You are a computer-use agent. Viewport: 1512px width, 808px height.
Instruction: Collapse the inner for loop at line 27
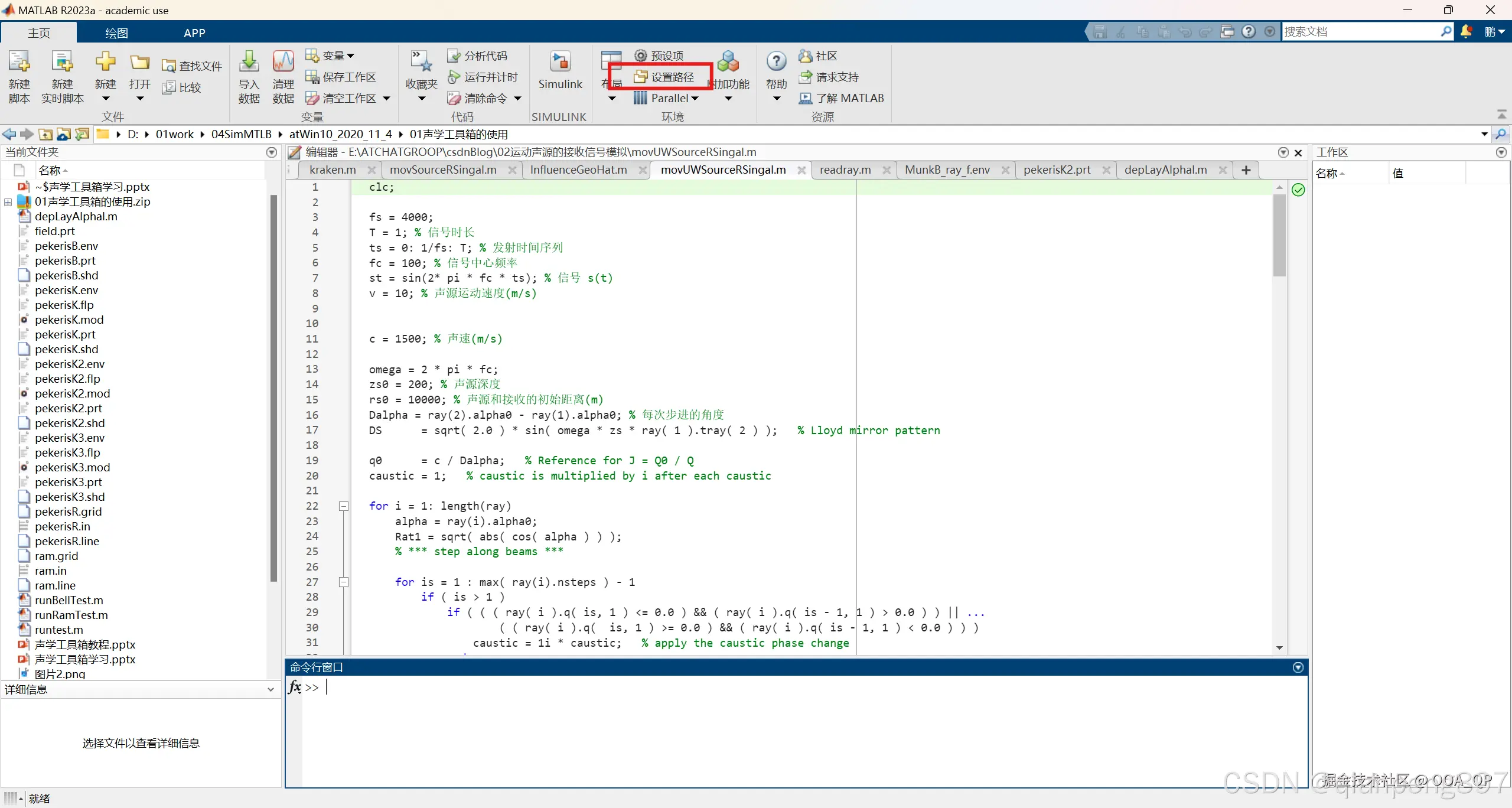coord(343,582)
